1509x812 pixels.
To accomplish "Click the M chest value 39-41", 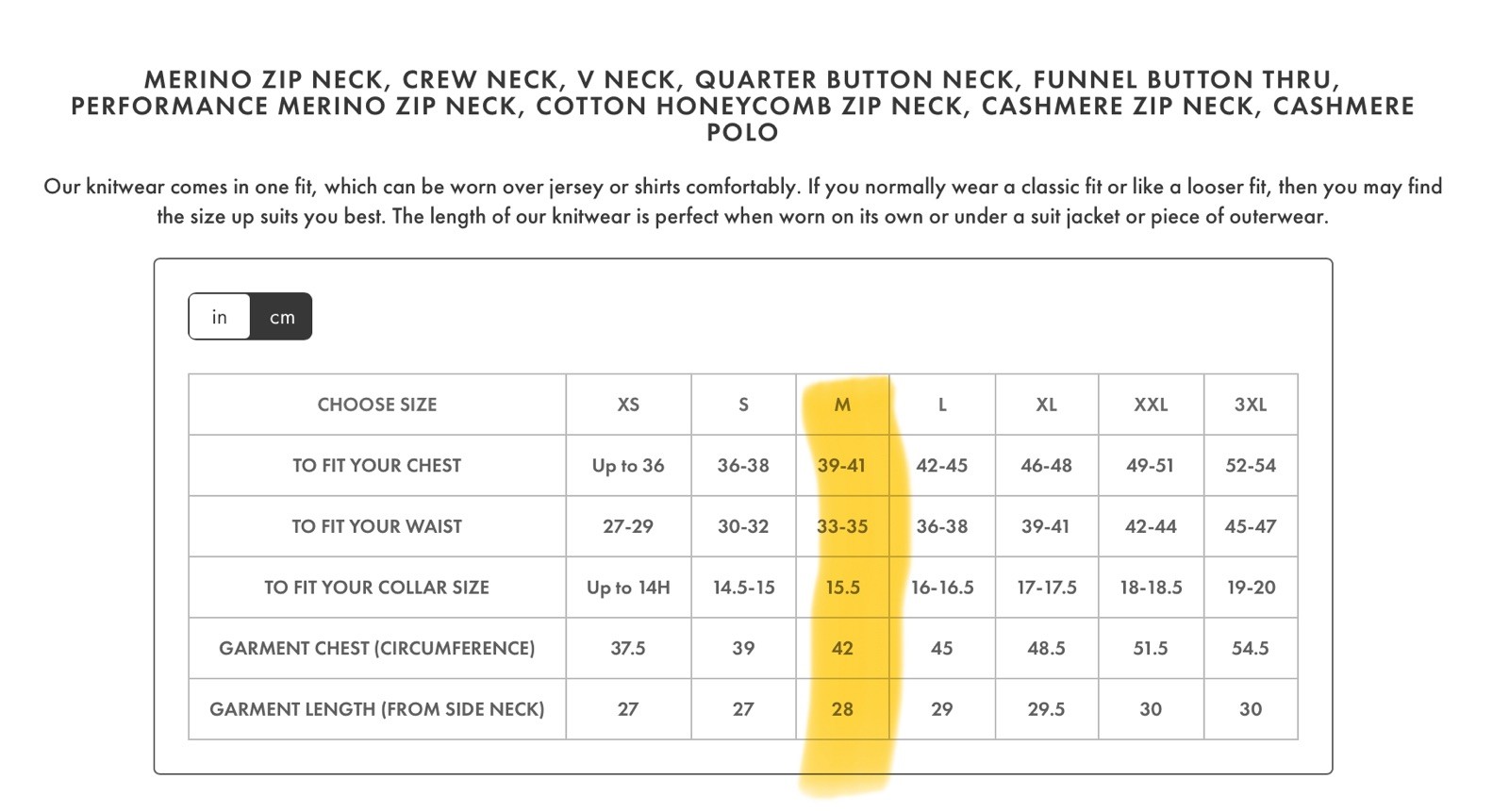I will point(842,466).
